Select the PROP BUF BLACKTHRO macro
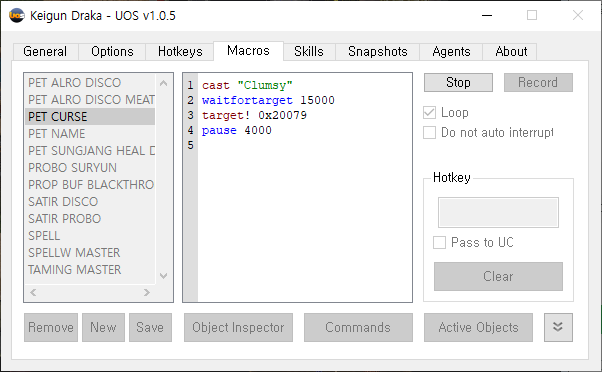 click(x=90, y=185)
